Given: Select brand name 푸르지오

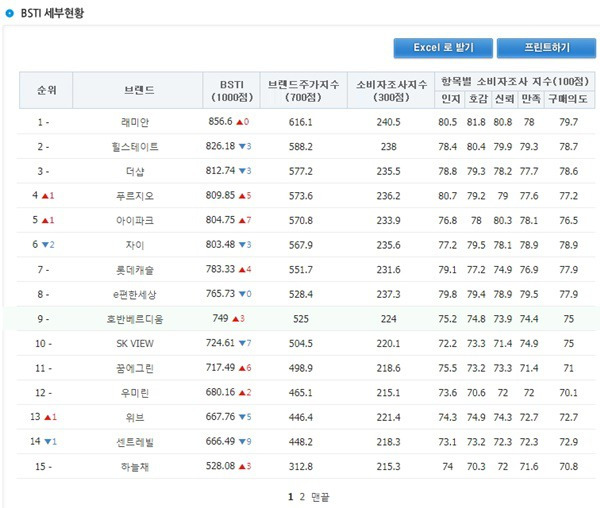Looking at the screenshot, I should [135, 196].
